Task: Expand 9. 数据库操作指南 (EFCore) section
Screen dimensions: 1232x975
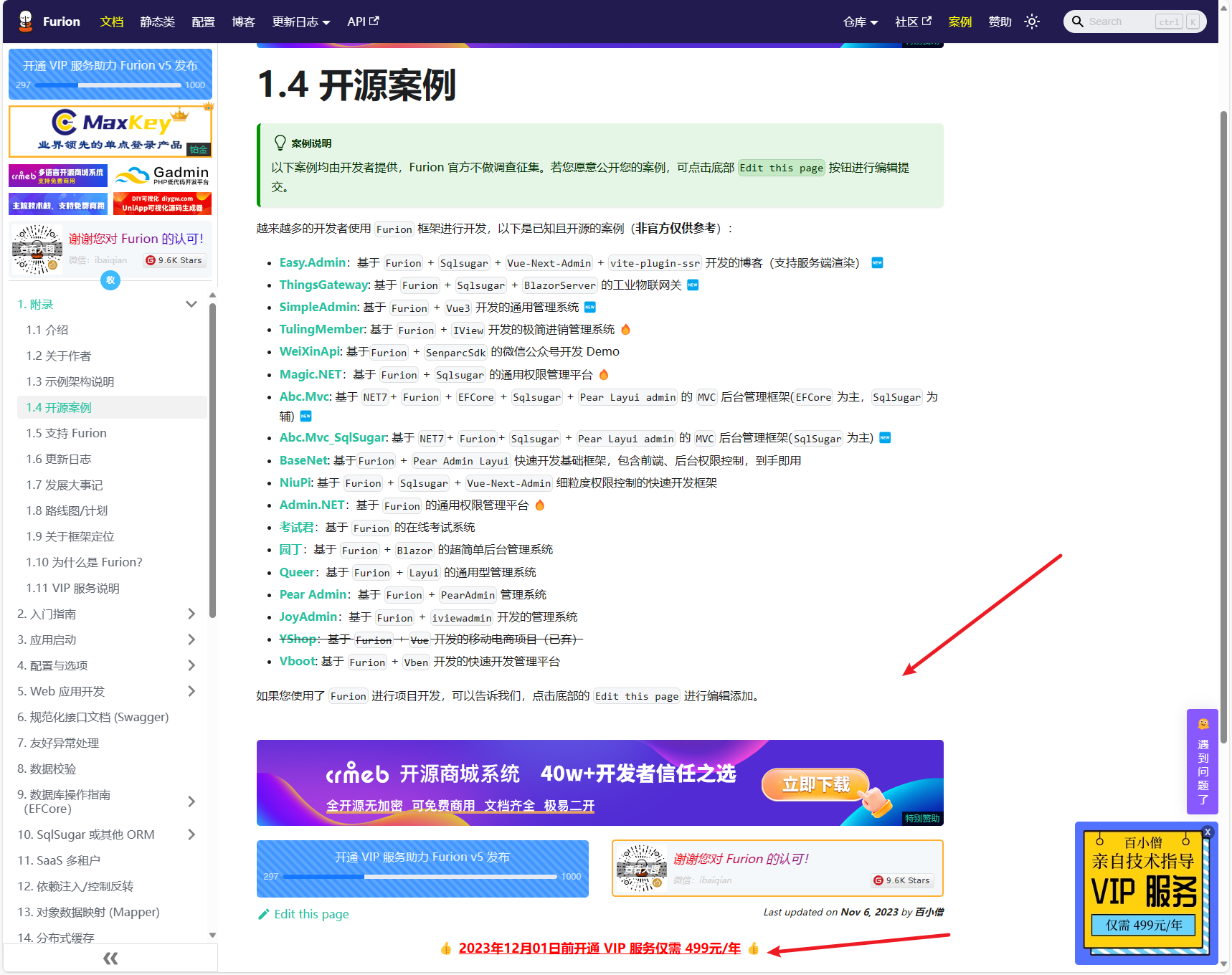Action: click(191, 802)
